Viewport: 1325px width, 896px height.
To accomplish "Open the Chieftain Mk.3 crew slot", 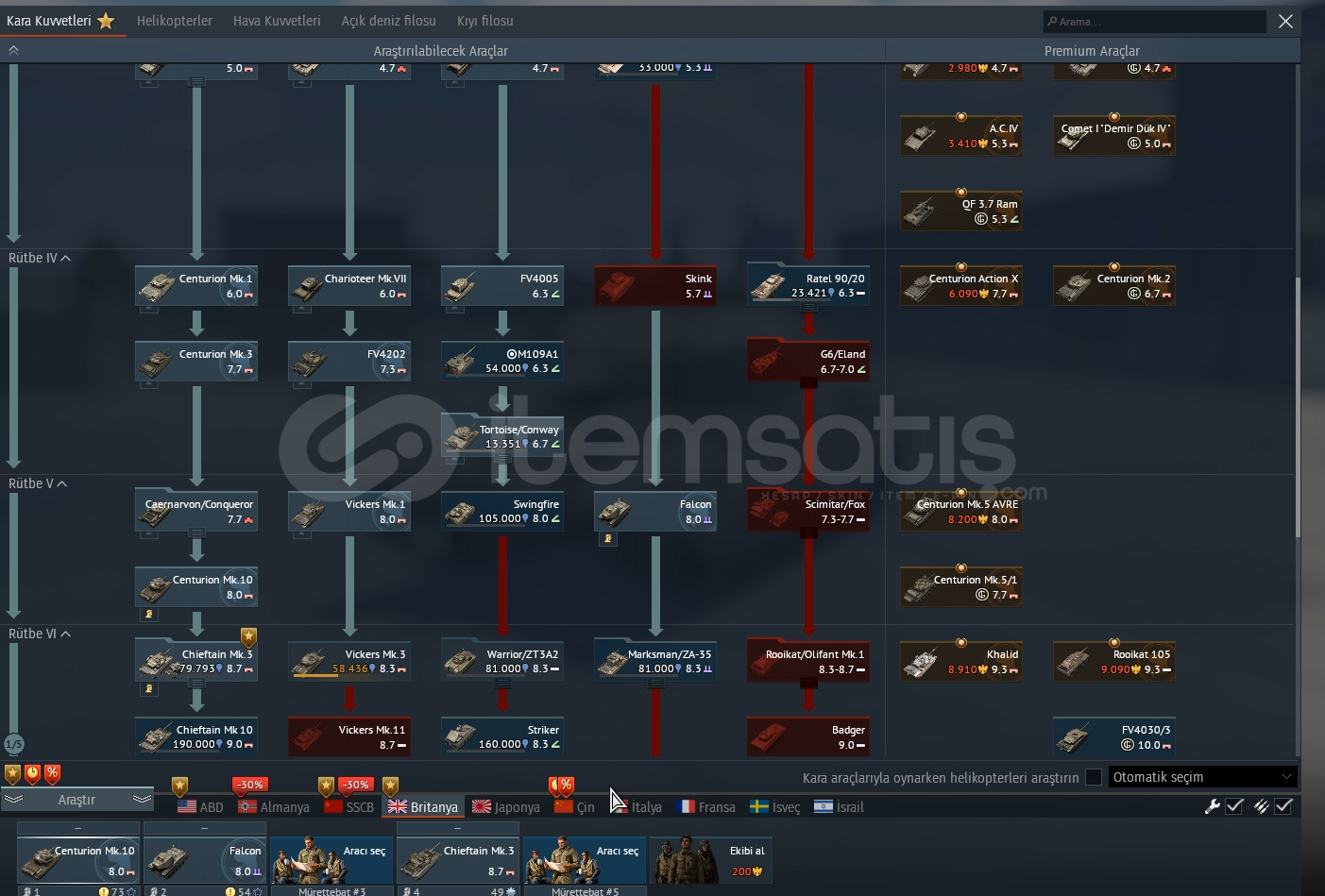I will tap(458, 859).
